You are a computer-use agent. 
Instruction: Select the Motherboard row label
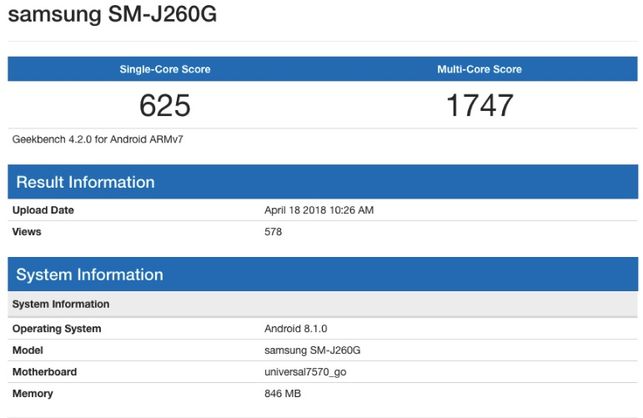(x=44, y=372)
